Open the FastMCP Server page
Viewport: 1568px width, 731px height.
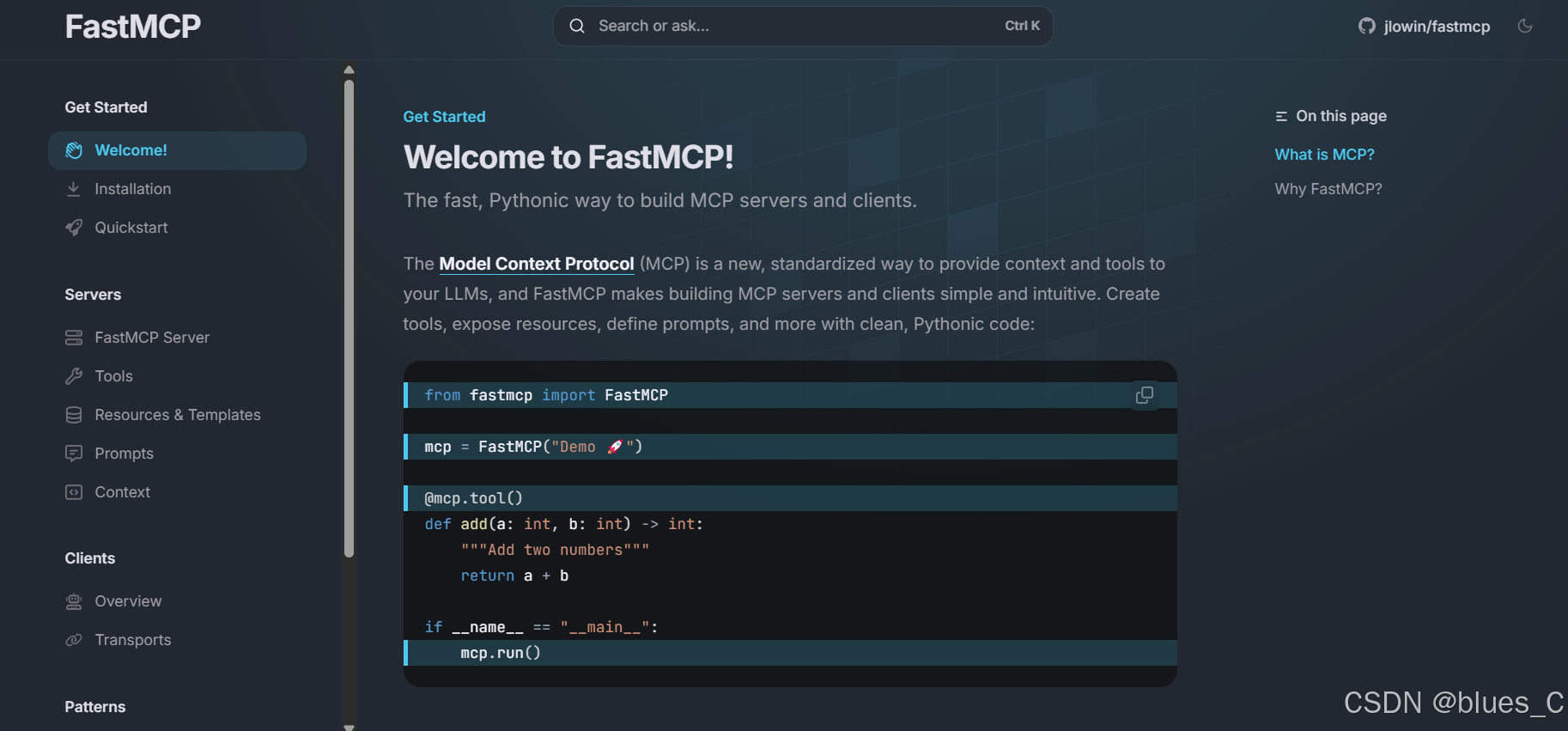[152, 338]
